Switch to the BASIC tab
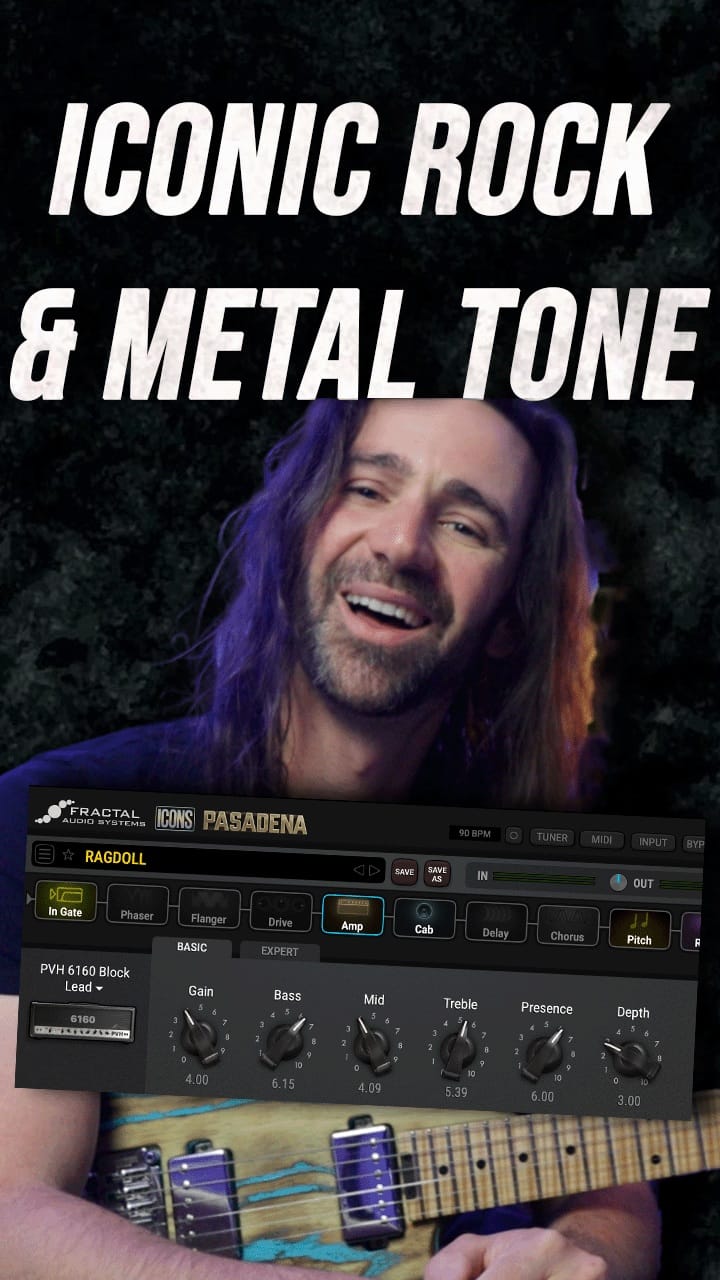Viewport: 720px width, 1280px height. [192, 946]
